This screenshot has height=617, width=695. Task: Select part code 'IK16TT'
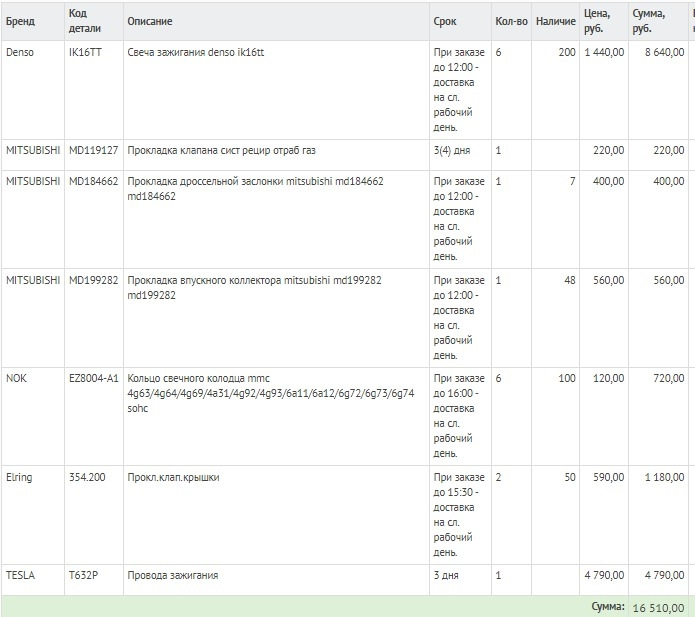coord(85,52)
